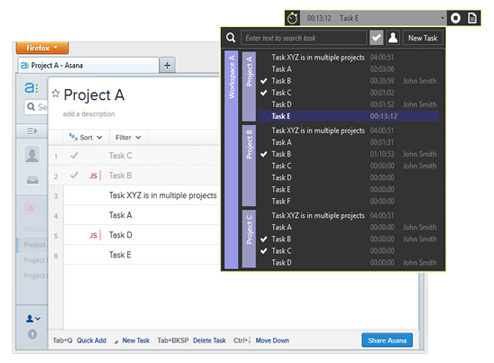
Task: Open Task E row in Asana list
Action: [x=142, y=255]
